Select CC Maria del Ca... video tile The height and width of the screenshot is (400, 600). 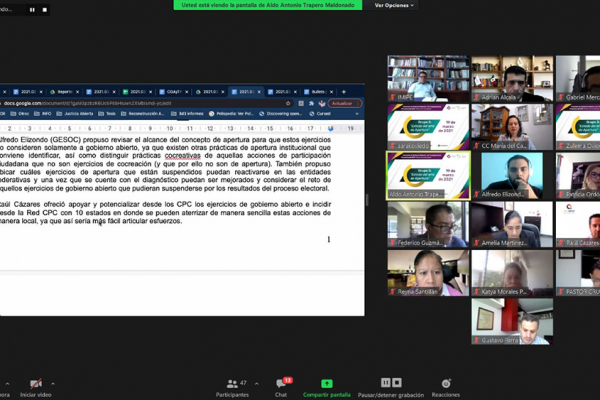coord(512,127)
